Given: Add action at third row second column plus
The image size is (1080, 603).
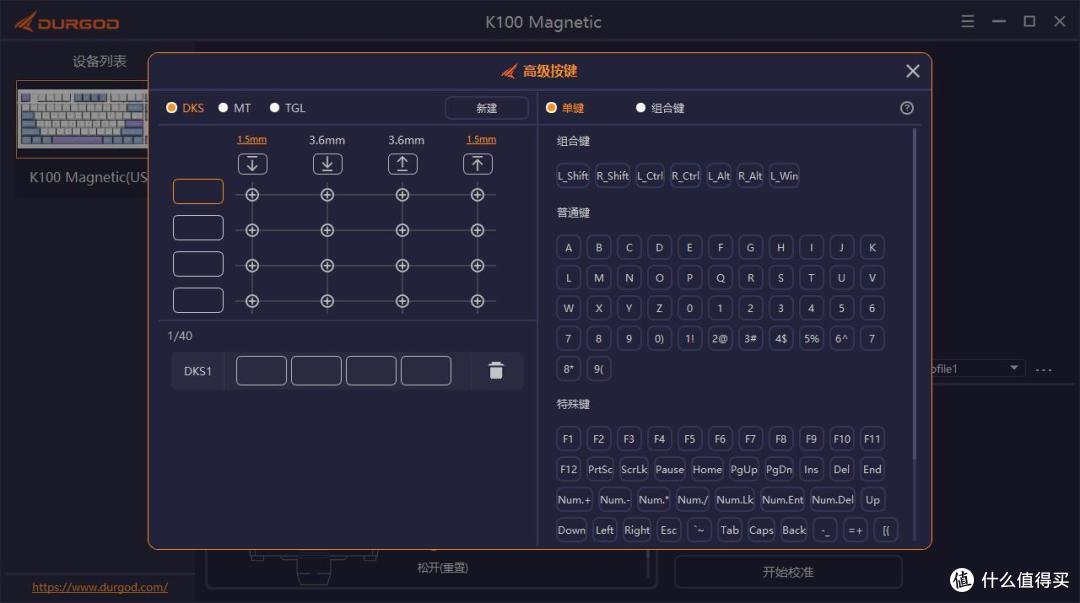Looking at the screenshot, I should coord(327,265).
